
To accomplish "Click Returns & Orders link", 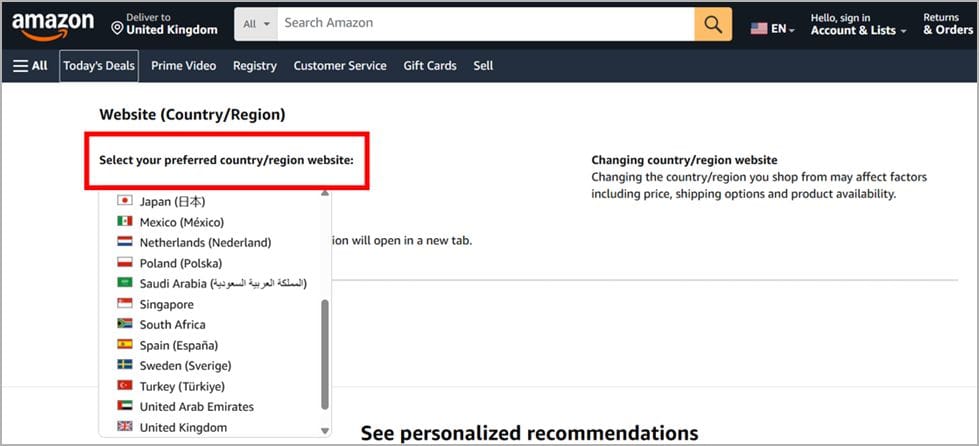I will [947, 25].
